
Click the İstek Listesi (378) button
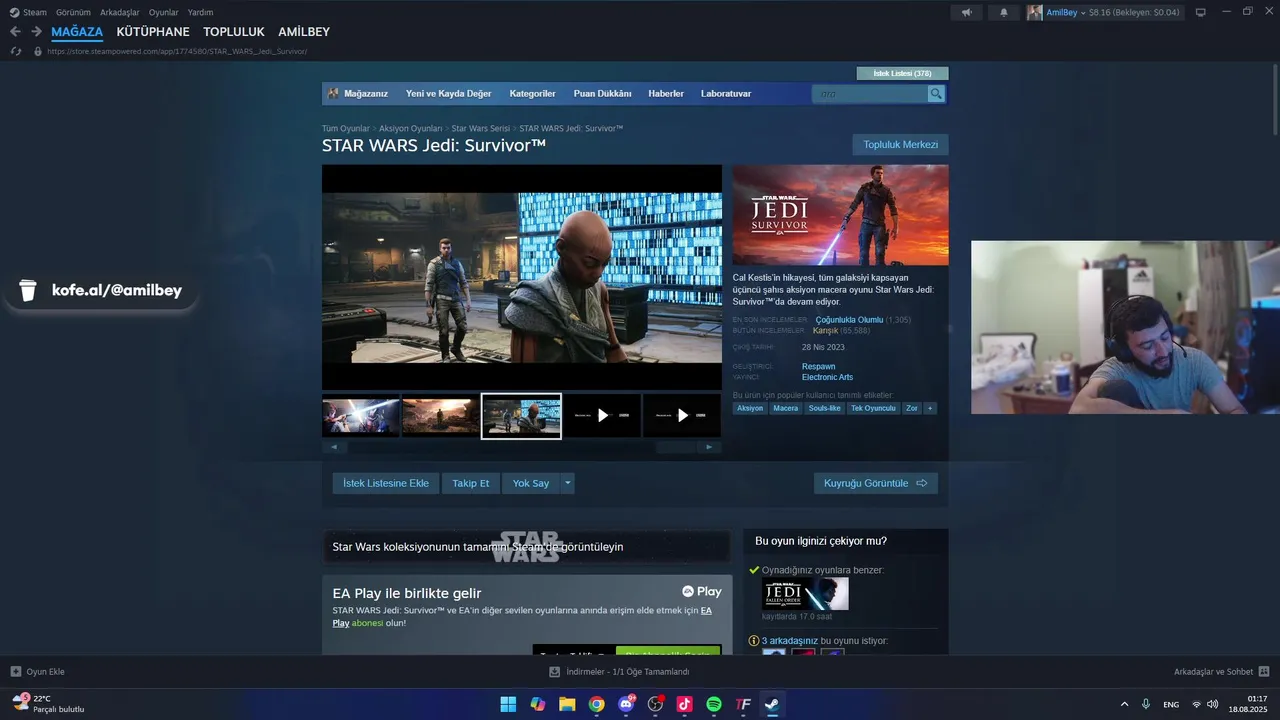[x=902, y=73]
